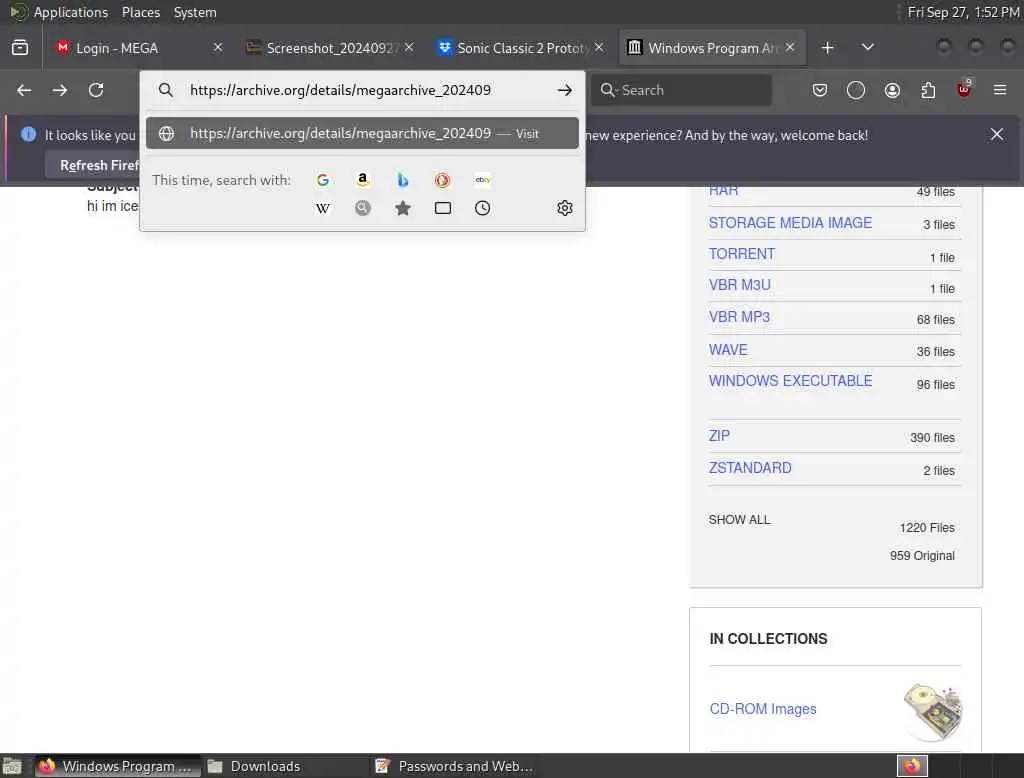The width and height of the screenshot is (1024, 778).
Task: Open Firefox account icon
Action: pyautogui.click(x=892, y=90)
